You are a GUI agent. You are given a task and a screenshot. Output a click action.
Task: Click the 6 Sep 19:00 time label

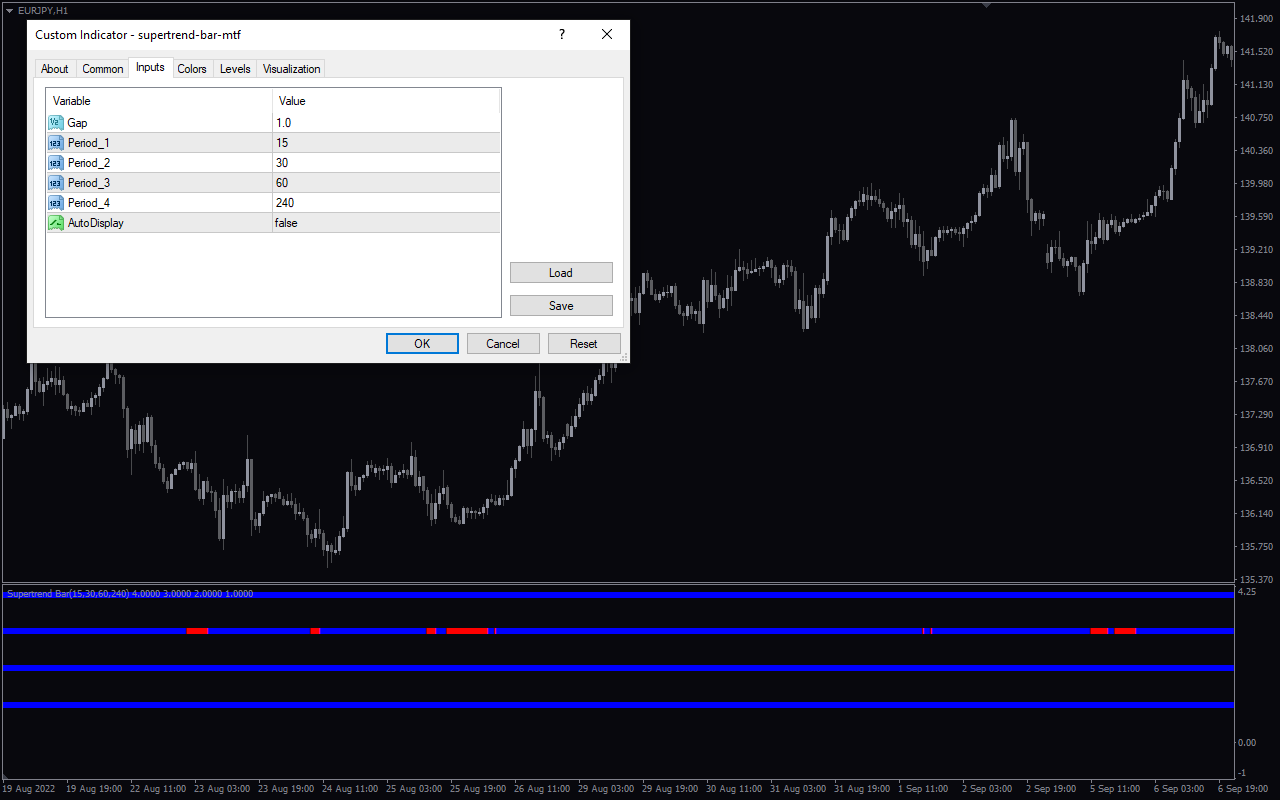tap(1245, 788)
